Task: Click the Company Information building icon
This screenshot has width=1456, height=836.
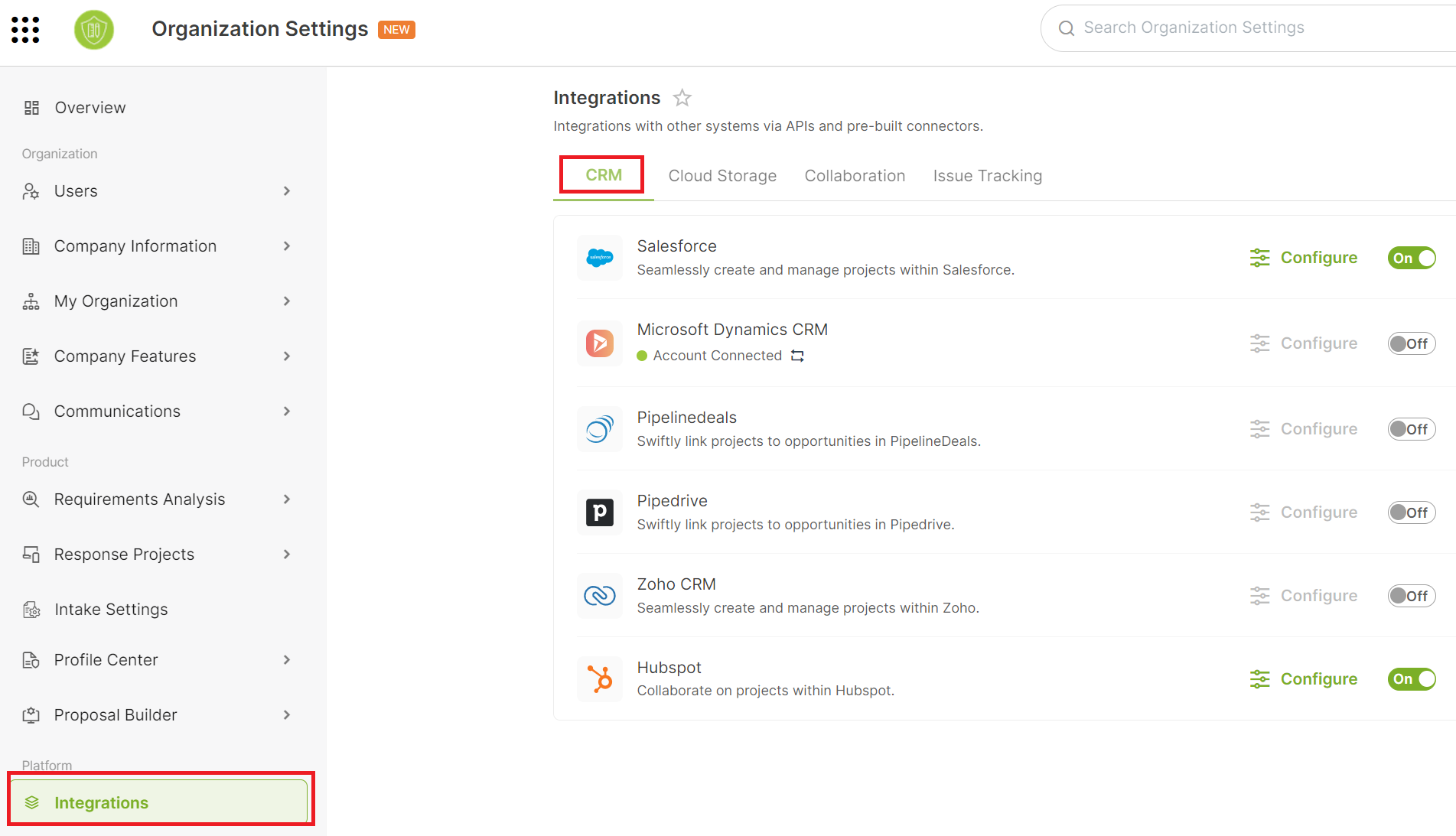Action: pos(31,246)
